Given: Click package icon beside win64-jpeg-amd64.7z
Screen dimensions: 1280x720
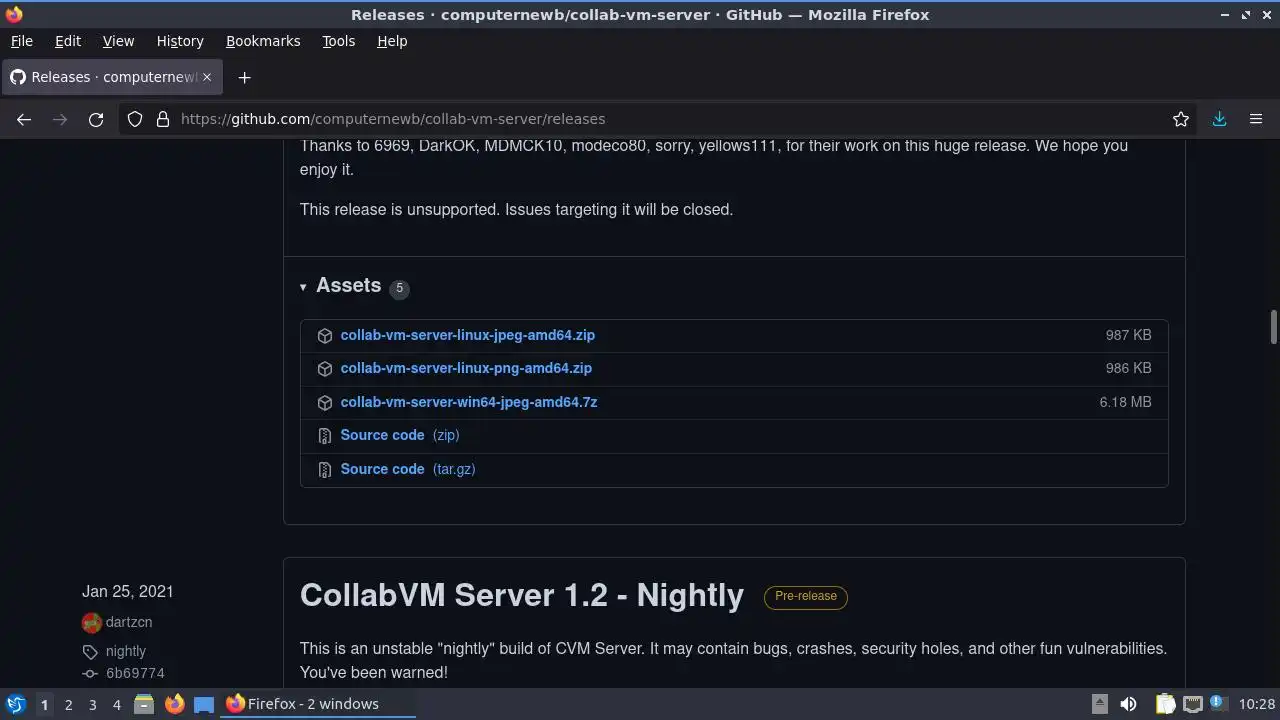Looking at the screenshot, I should click(325, 403).
